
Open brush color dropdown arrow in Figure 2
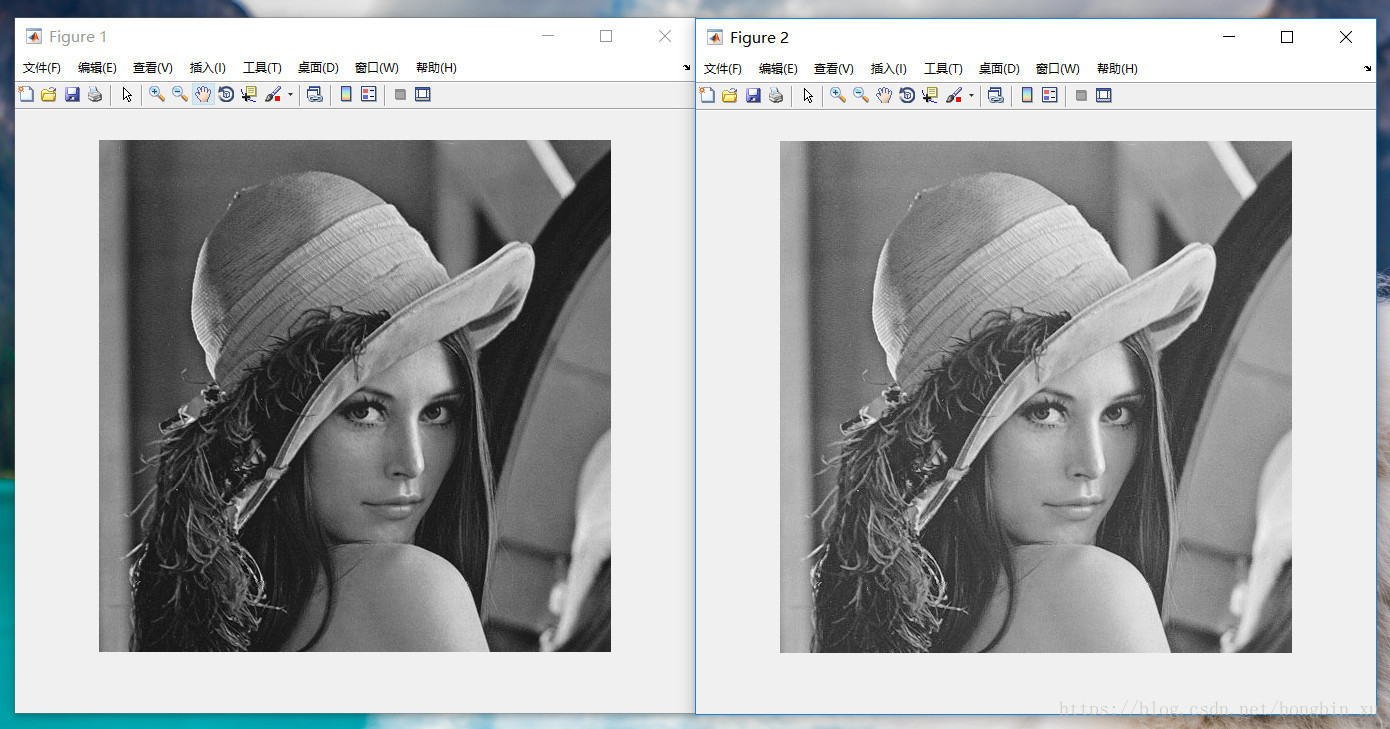pos(971,96)
